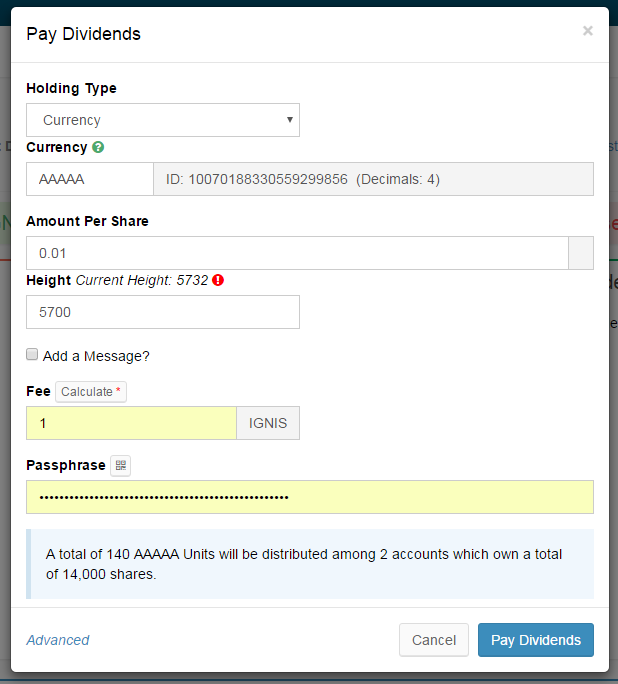618x684 pixels.
Task: Enable the Add a Message checkbox
Action: point(32,354)
